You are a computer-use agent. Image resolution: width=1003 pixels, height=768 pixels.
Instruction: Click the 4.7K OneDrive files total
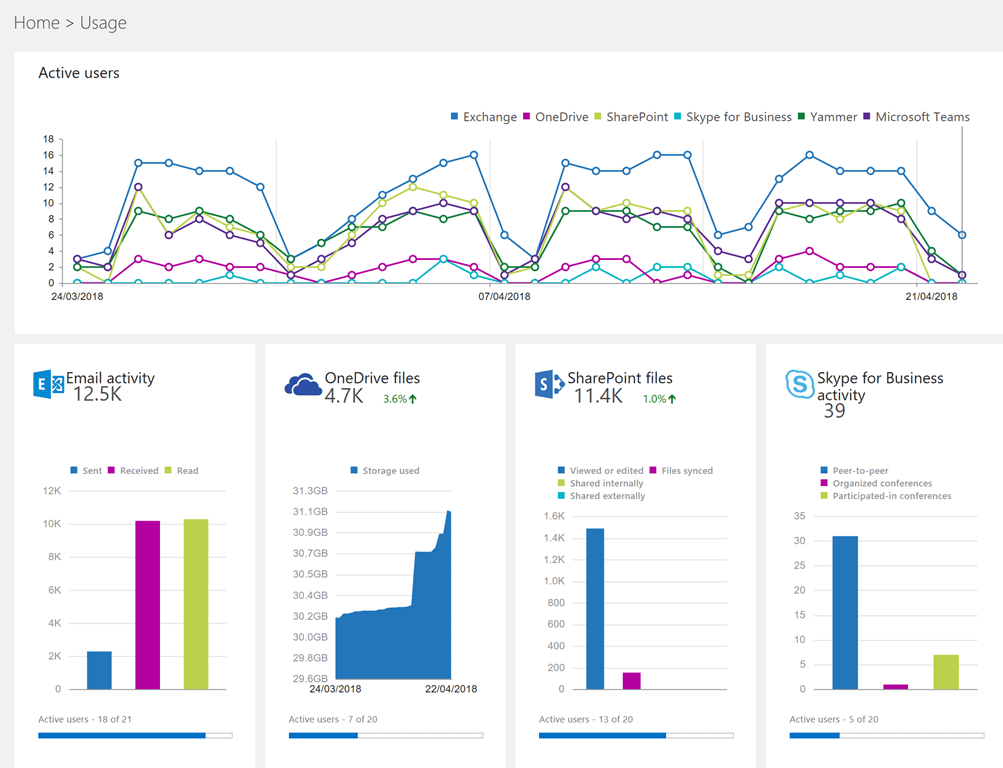pos(344,396)
